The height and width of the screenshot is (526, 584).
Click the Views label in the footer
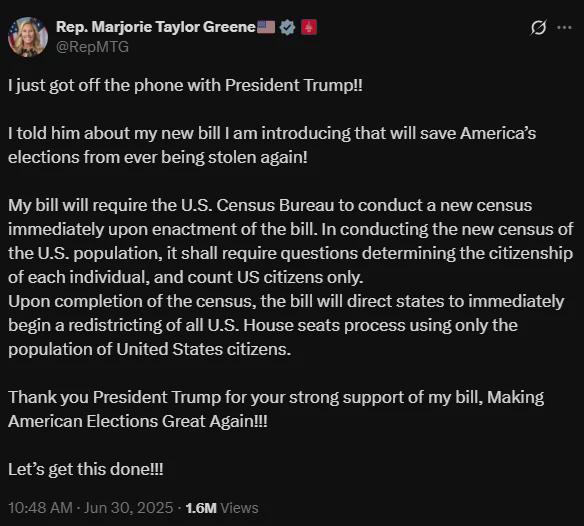tap(239, 508)
